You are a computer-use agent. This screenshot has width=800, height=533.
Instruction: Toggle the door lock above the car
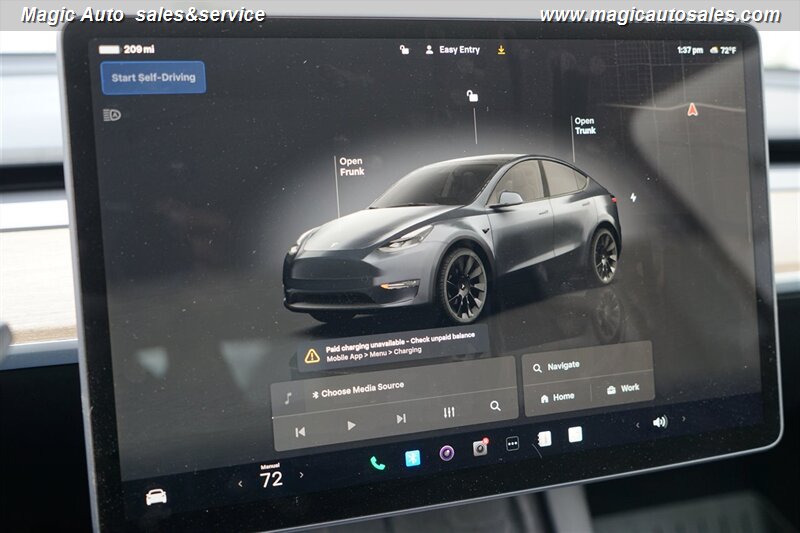(x=472, y=96)
